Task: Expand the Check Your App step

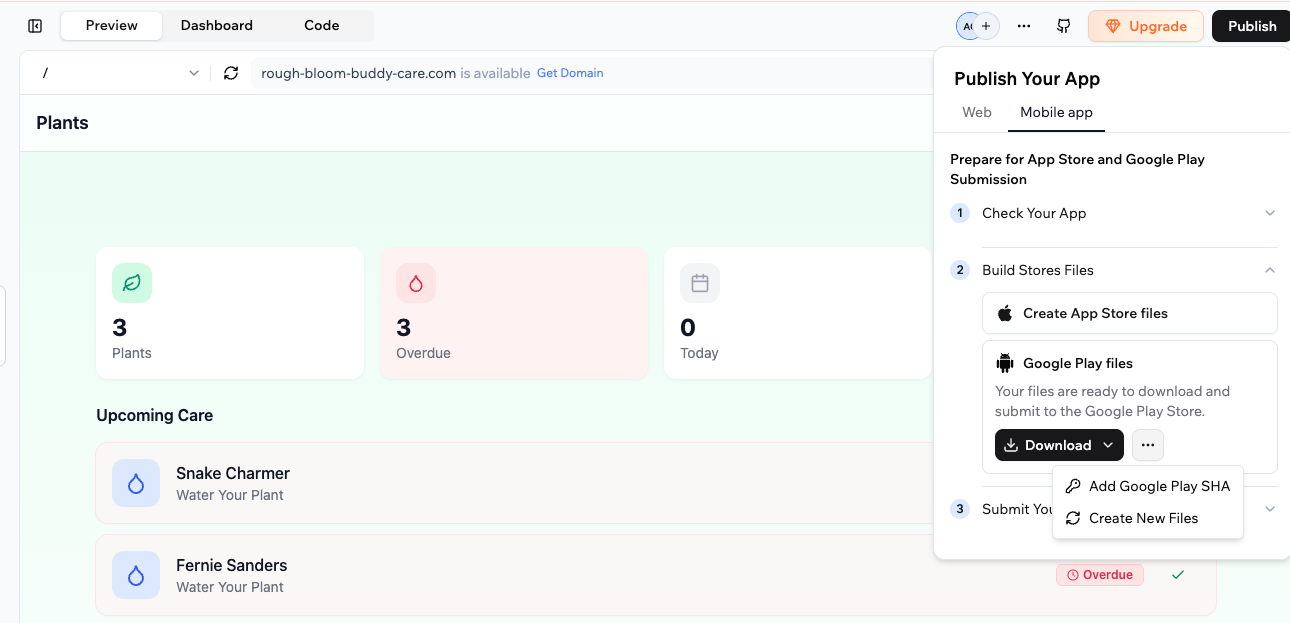Action: pyautogui.click(x=1269, y=213)
